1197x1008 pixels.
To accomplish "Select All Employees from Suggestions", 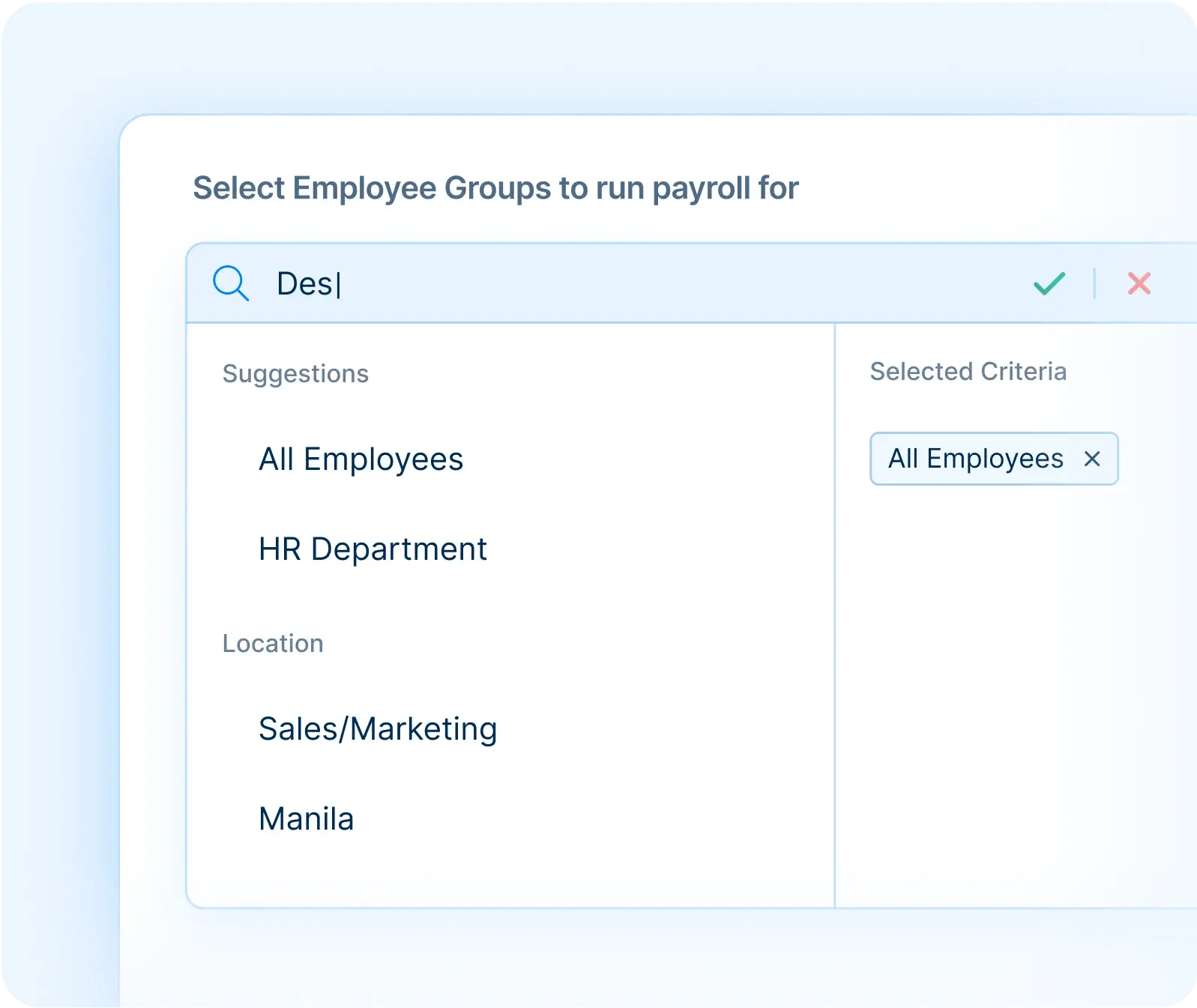I will pos(361,459).
